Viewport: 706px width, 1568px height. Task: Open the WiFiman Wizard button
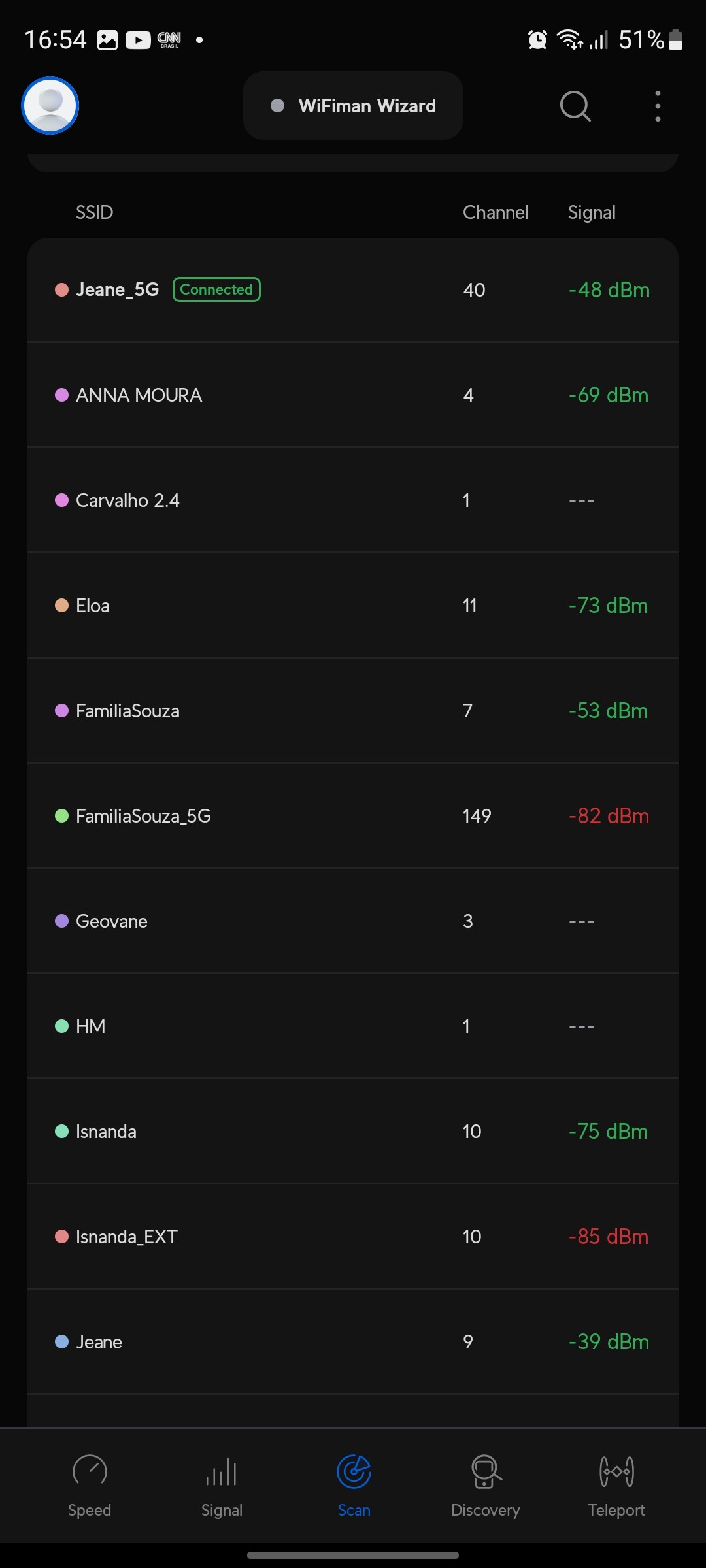pyautogui.click(x=353, y=106)
